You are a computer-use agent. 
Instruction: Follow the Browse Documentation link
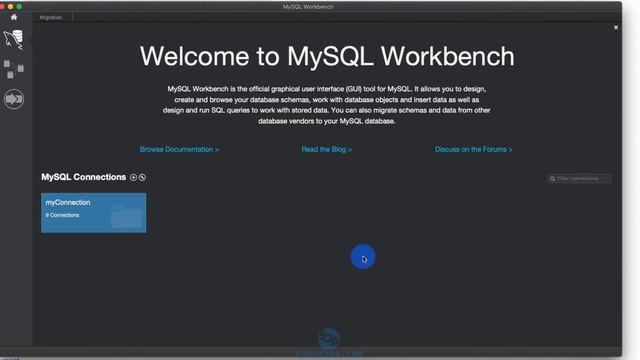coord(179,149)
